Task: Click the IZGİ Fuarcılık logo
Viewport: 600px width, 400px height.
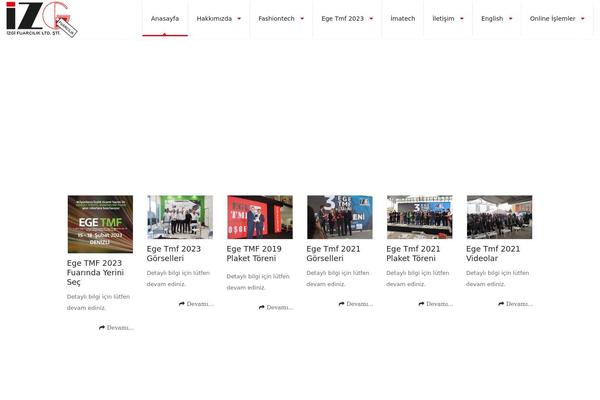Action: pyautogui.click(x=42, y=19)
